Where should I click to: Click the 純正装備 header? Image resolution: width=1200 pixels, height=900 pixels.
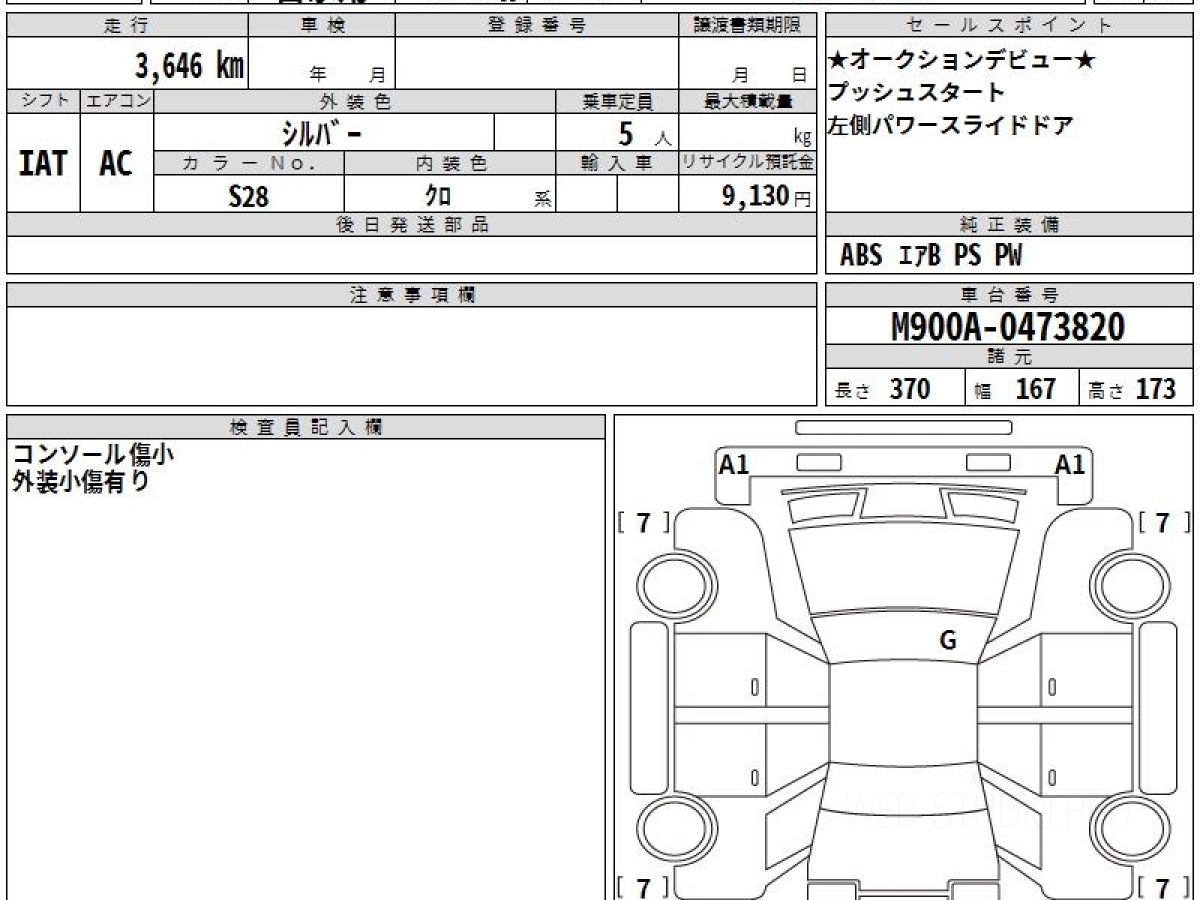click(x=1009, y=225)
